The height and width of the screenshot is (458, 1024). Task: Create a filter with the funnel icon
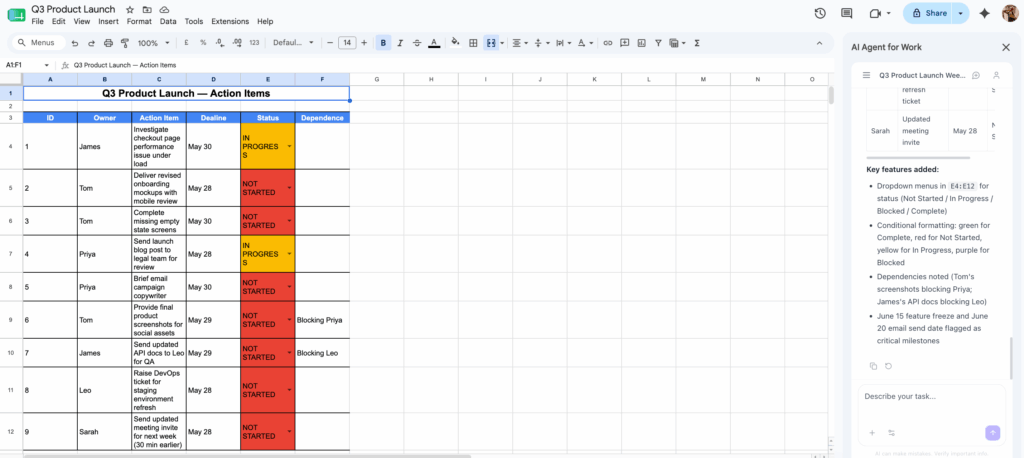tap(658, 43)
